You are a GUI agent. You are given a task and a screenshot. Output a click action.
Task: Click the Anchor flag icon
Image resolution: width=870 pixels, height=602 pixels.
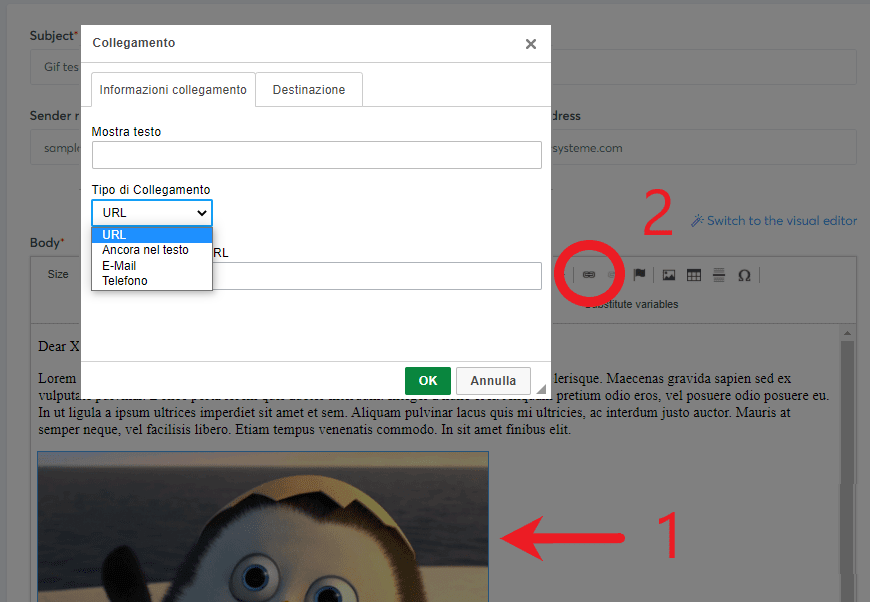639,274
